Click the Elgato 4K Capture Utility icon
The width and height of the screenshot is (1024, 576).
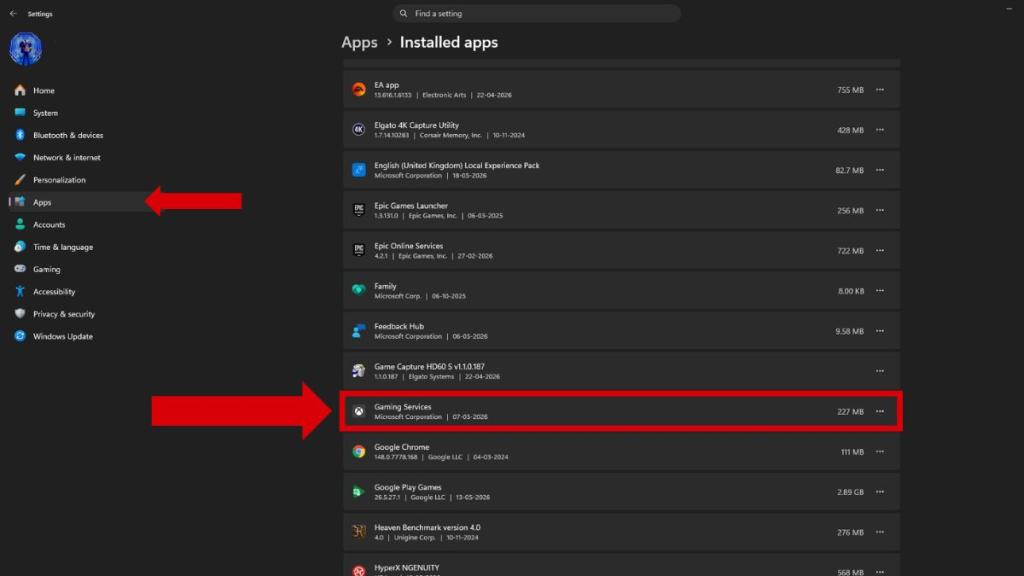click(359, 130)
